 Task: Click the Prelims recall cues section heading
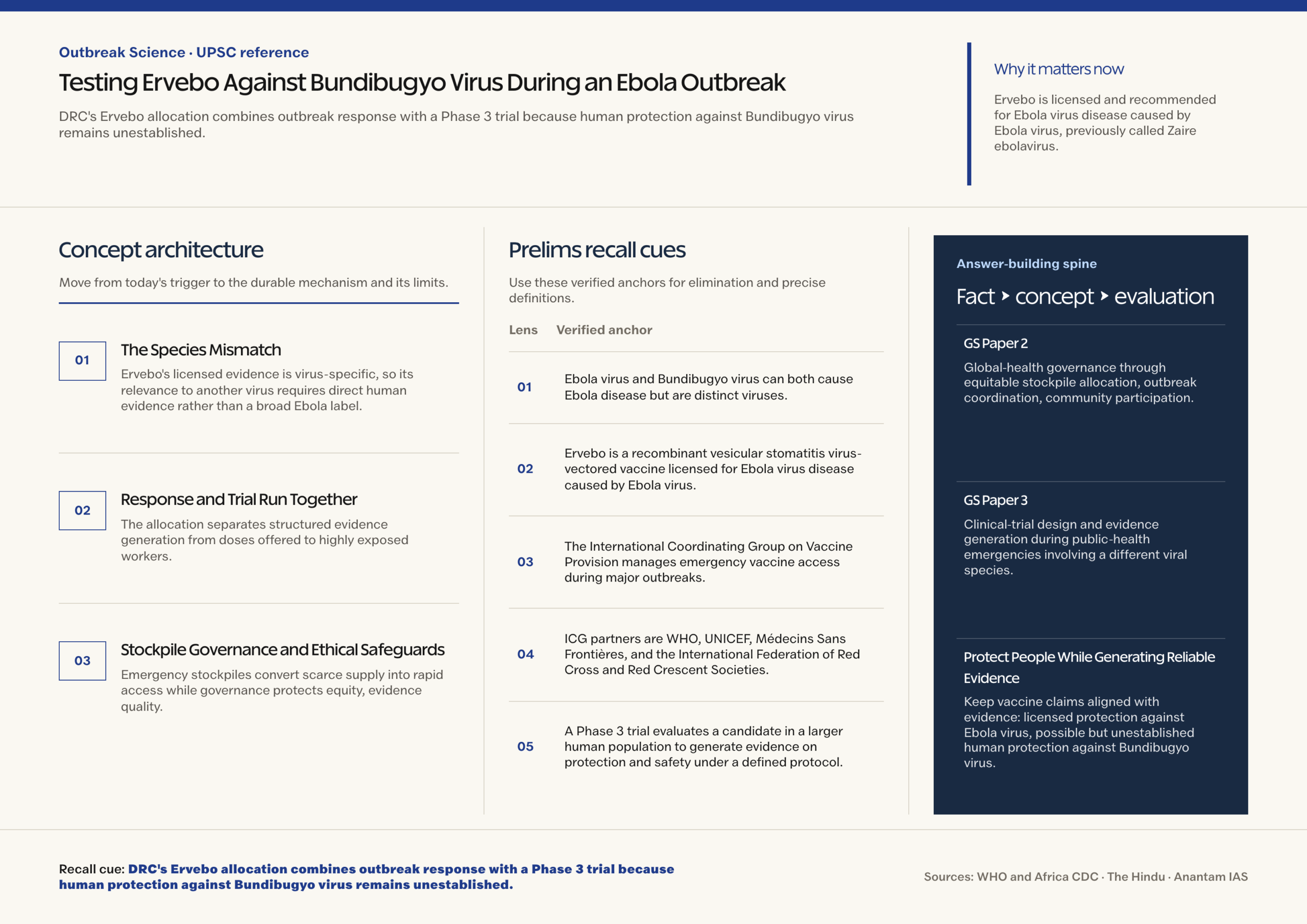[x=597, y=250]
